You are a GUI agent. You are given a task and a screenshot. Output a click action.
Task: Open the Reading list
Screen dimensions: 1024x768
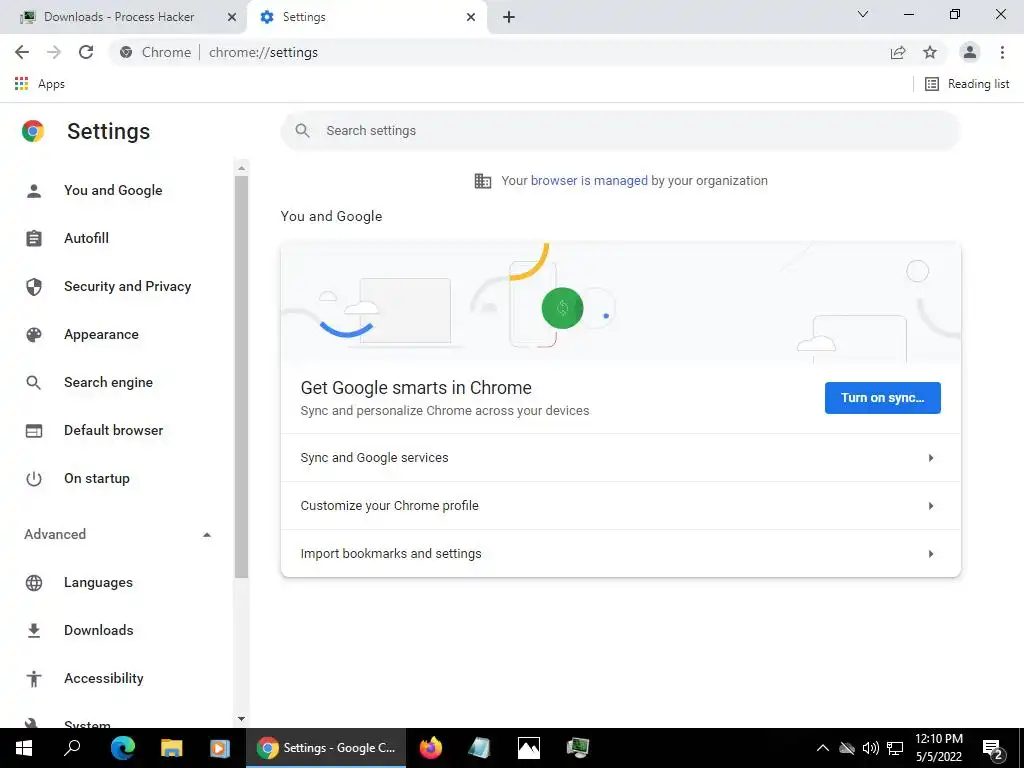tap(967, 84)
